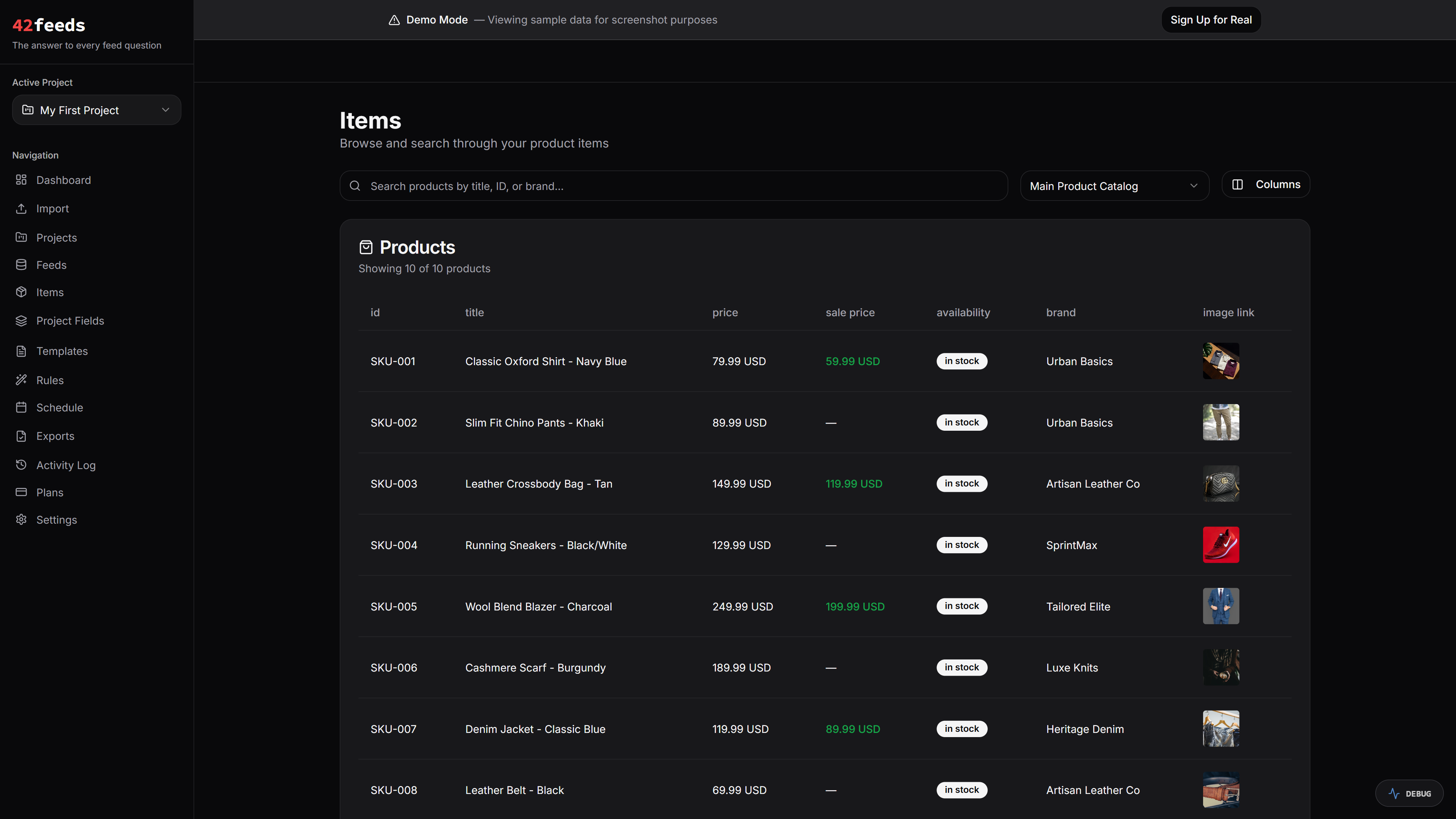Viewport: 1456px width, 819px height.
Task: Click the Feeds database icon
Action: (22, 265)
